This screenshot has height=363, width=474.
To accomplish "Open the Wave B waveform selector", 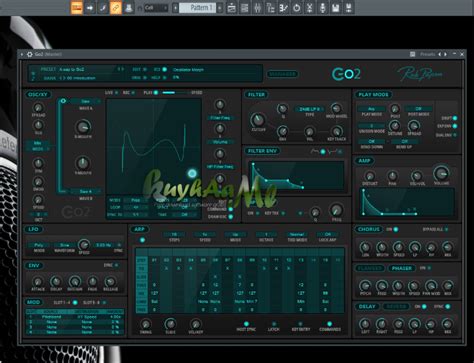I will (86, 191).
